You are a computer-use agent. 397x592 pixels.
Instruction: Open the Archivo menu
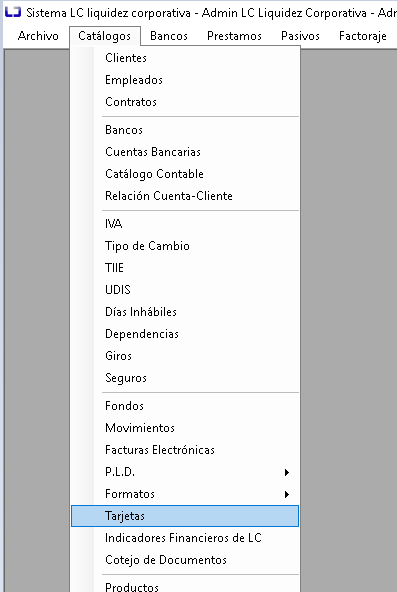(38, 36)
